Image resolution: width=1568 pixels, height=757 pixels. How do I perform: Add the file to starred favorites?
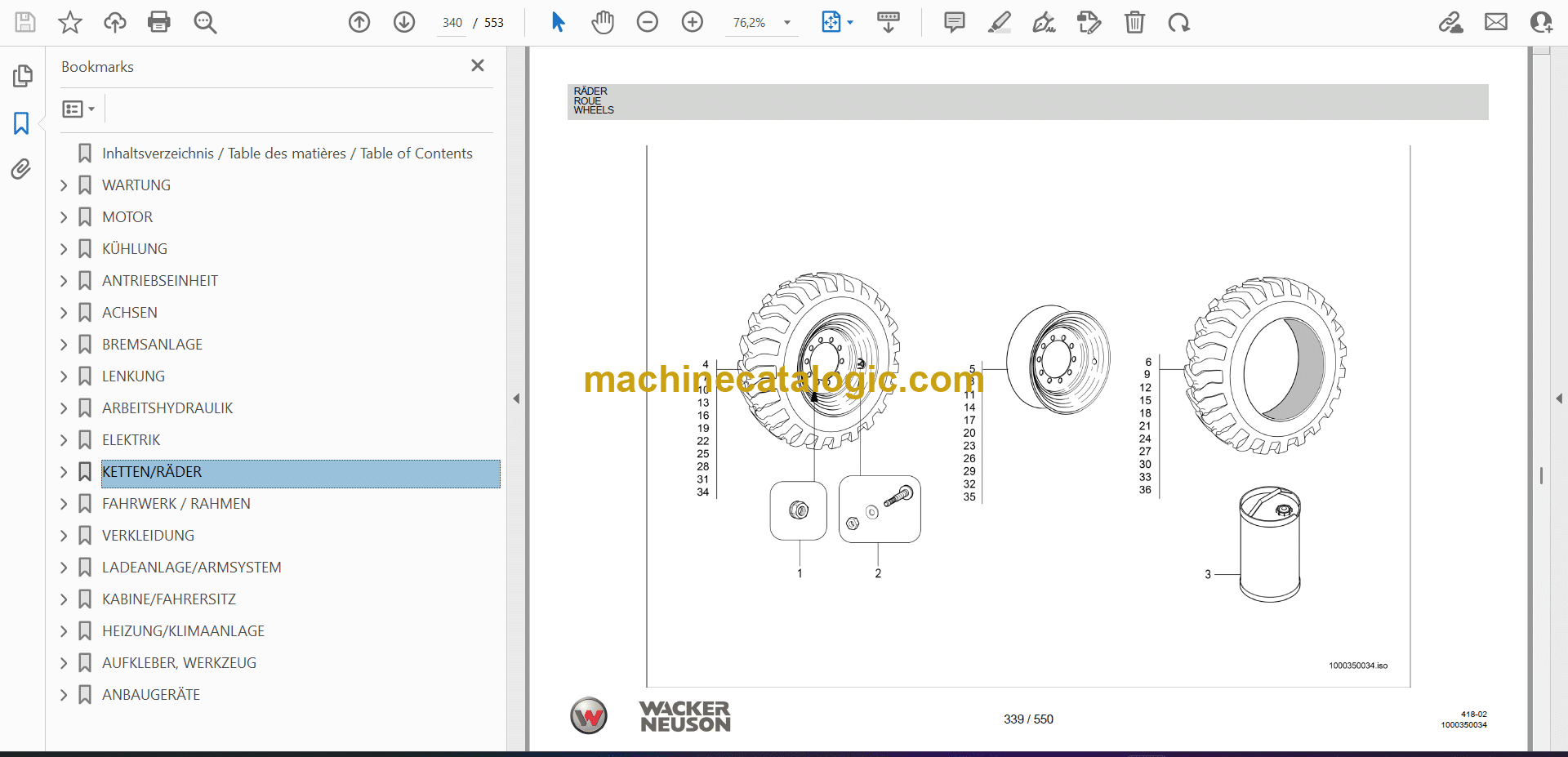click(70, 22)
